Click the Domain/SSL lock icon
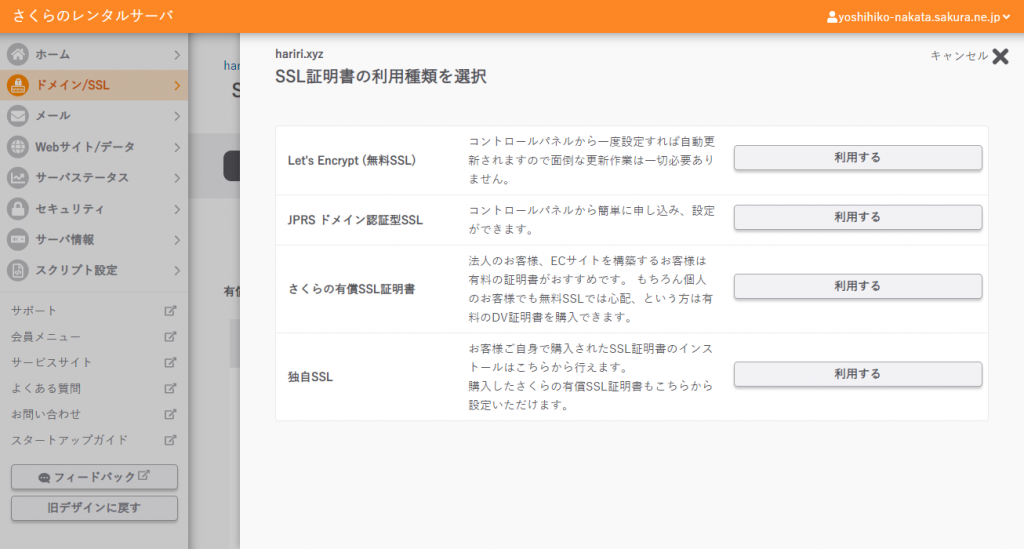 point(18,85)
